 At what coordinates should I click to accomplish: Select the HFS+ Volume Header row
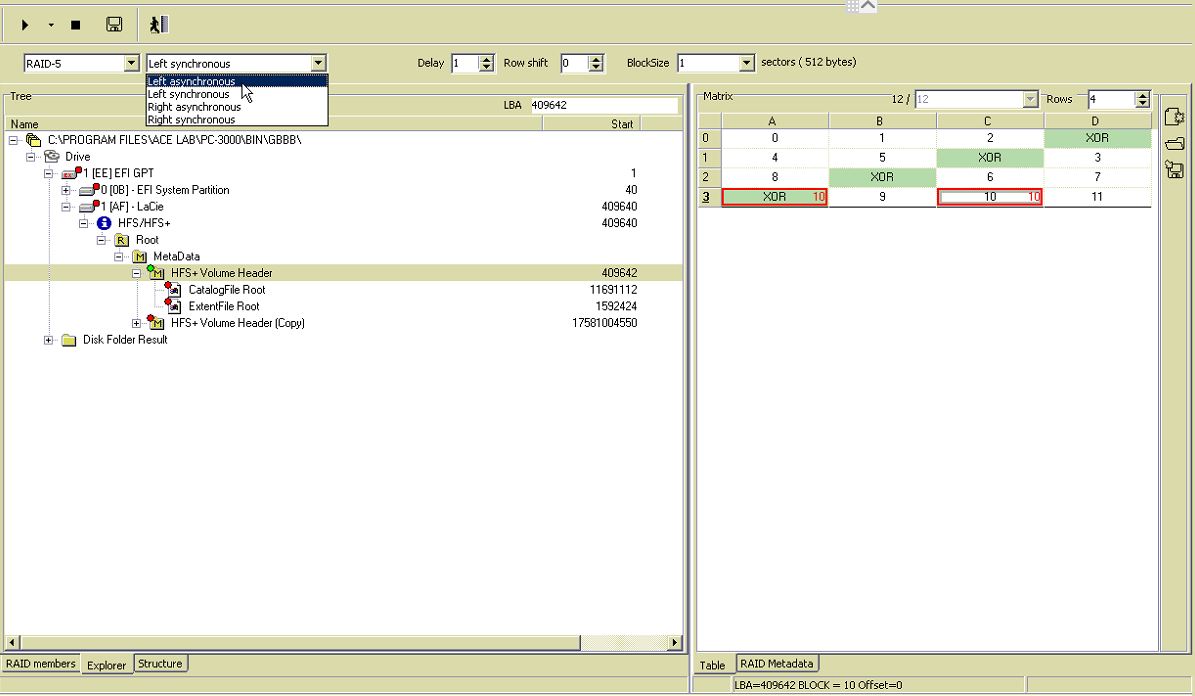[343, 273]
